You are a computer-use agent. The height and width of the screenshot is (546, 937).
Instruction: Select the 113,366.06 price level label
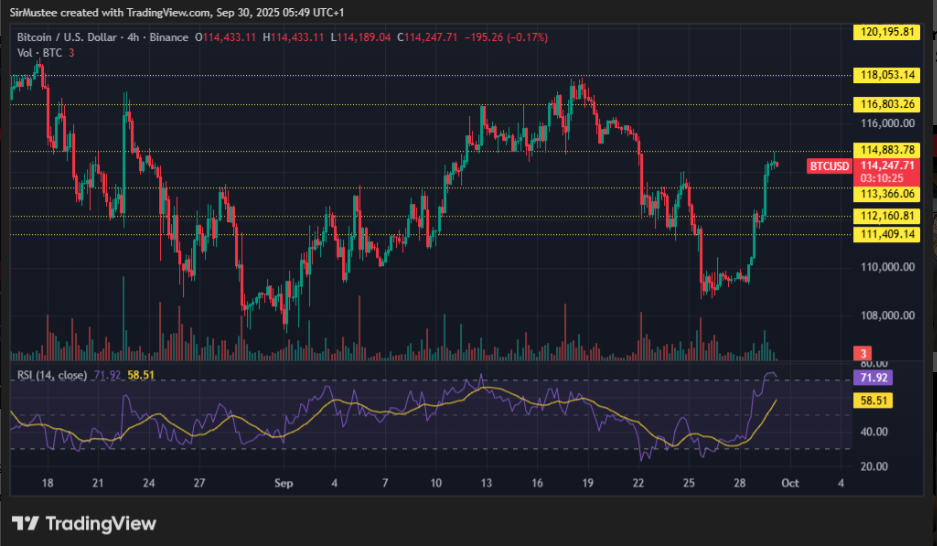click(x=885, y=193)
